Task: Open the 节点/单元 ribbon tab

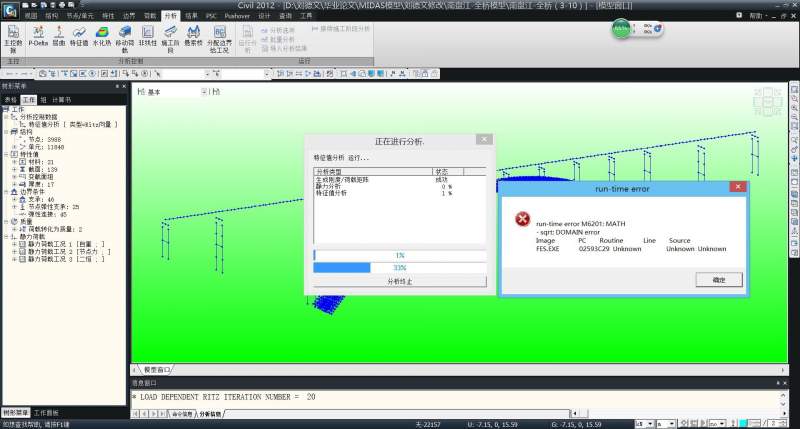Action: tap(80, 16)
